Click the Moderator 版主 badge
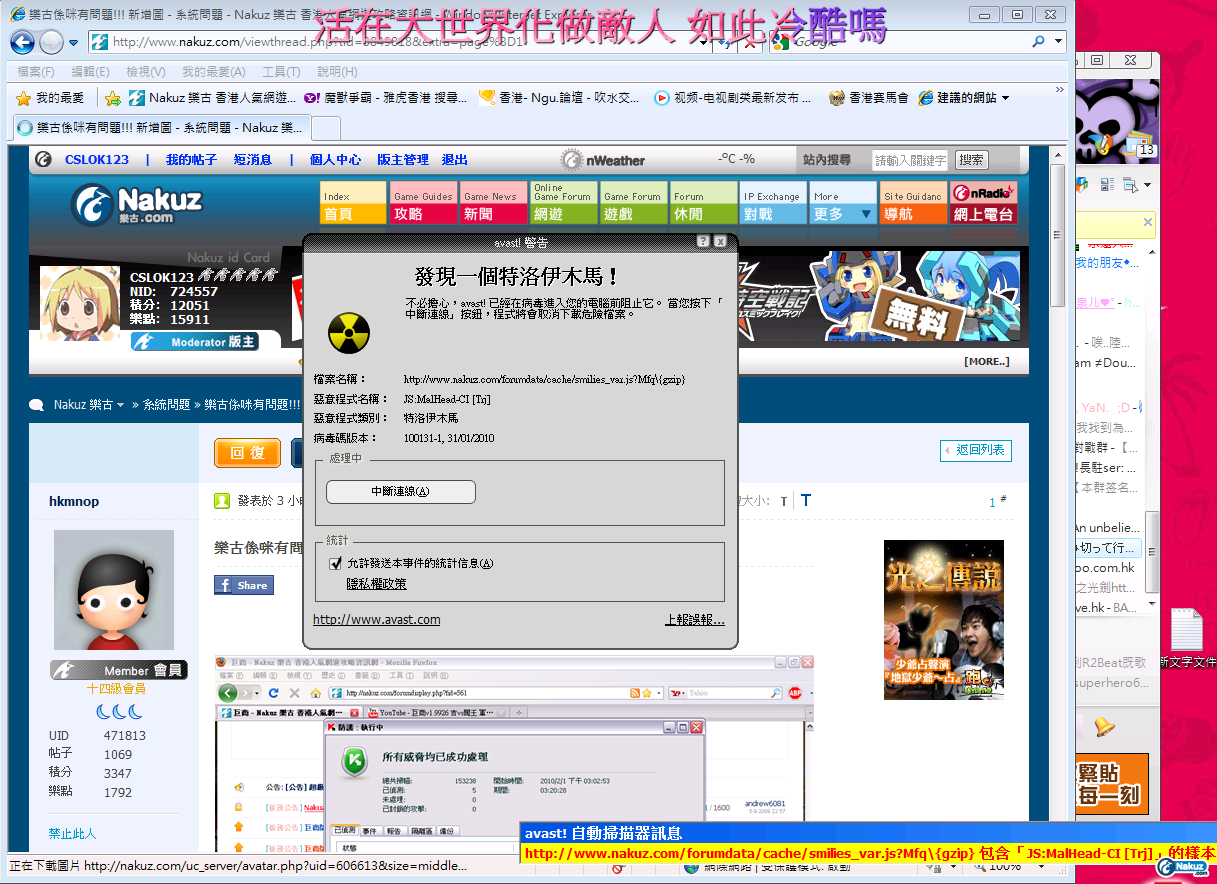The height and width of the screenshot is (884, 1217). point(195,342)
